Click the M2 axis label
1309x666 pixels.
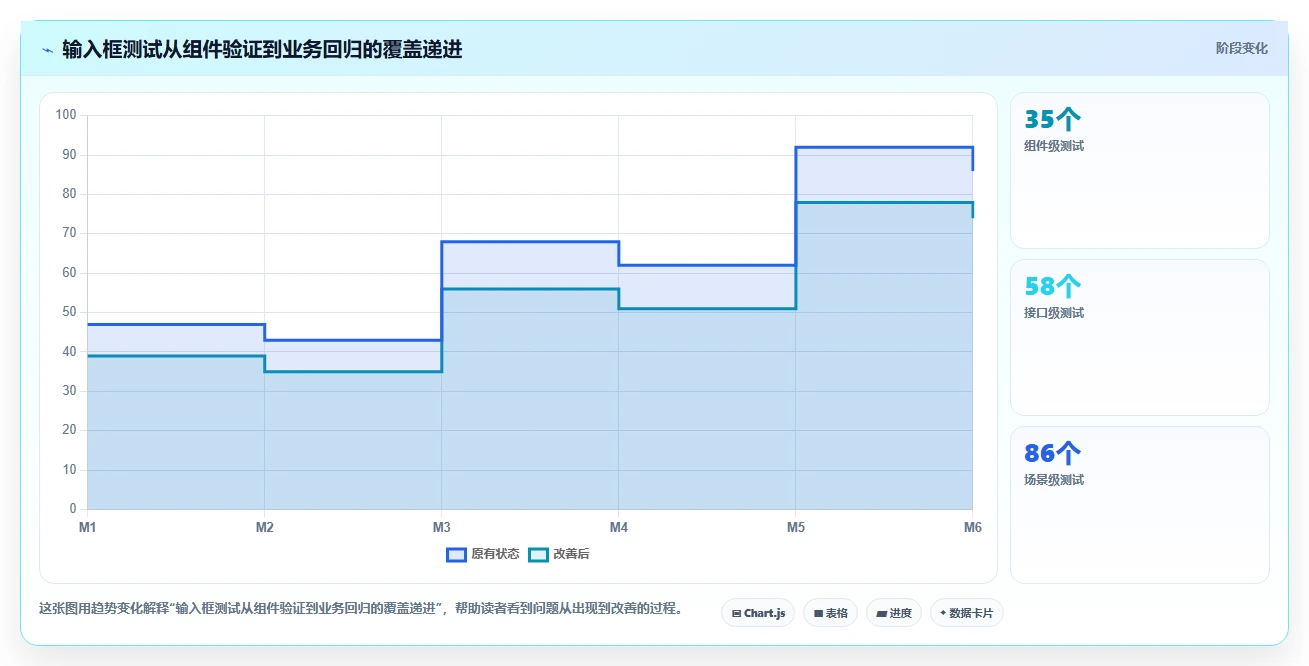tap(264, 527)
